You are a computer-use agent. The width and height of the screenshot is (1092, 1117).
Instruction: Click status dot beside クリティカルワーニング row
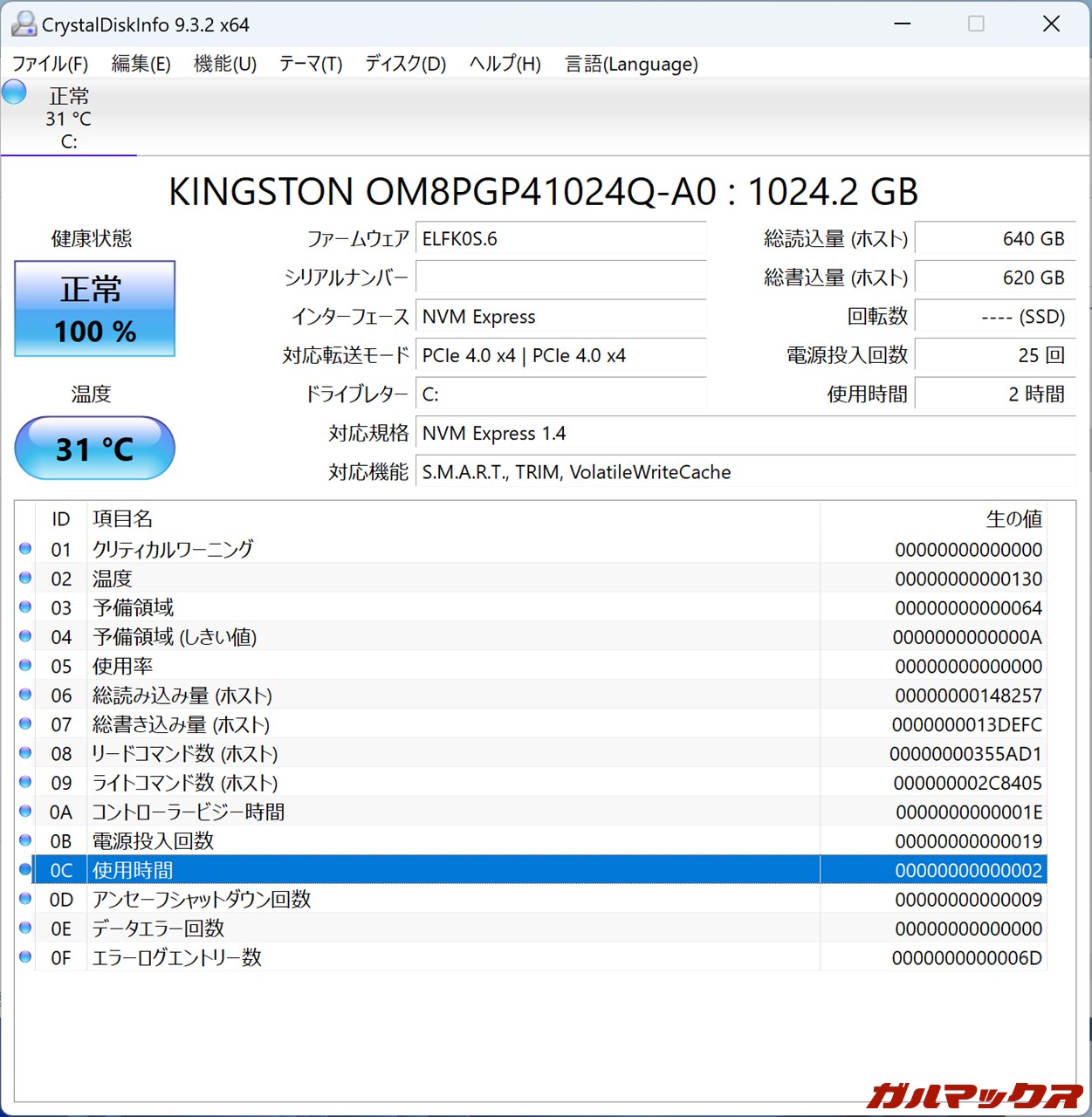tap(25, 549)
